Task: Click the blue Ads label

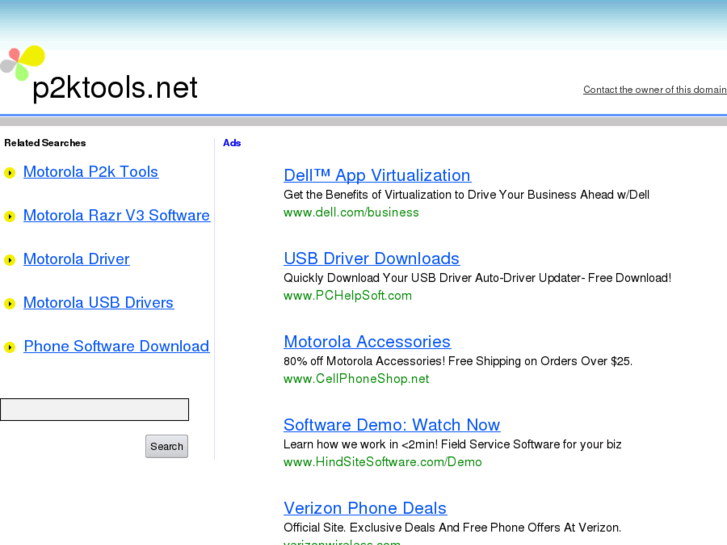Action: 232,143
